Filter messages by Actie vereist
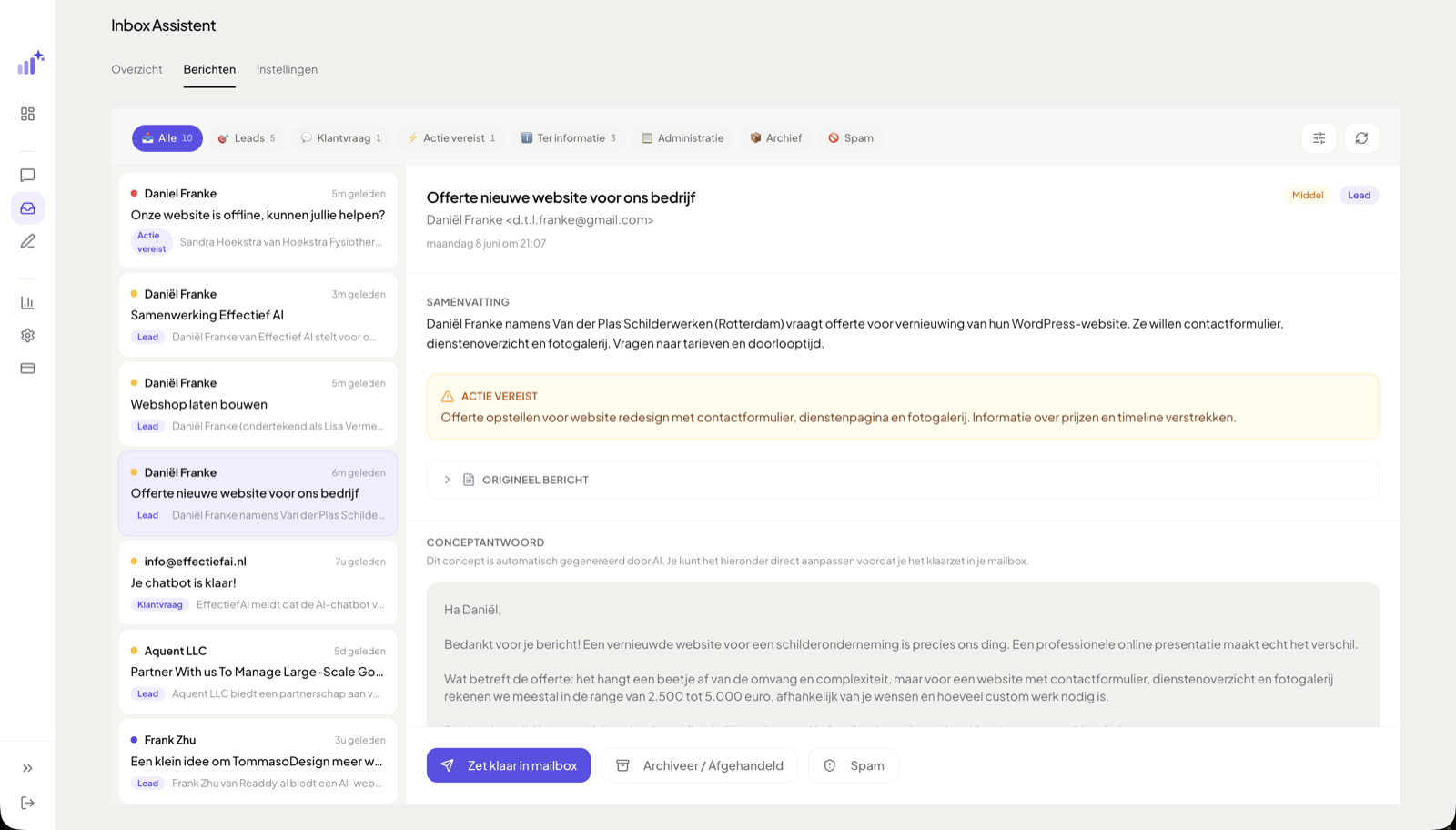Screen dimensions: 1456x830 coord(451,138)
